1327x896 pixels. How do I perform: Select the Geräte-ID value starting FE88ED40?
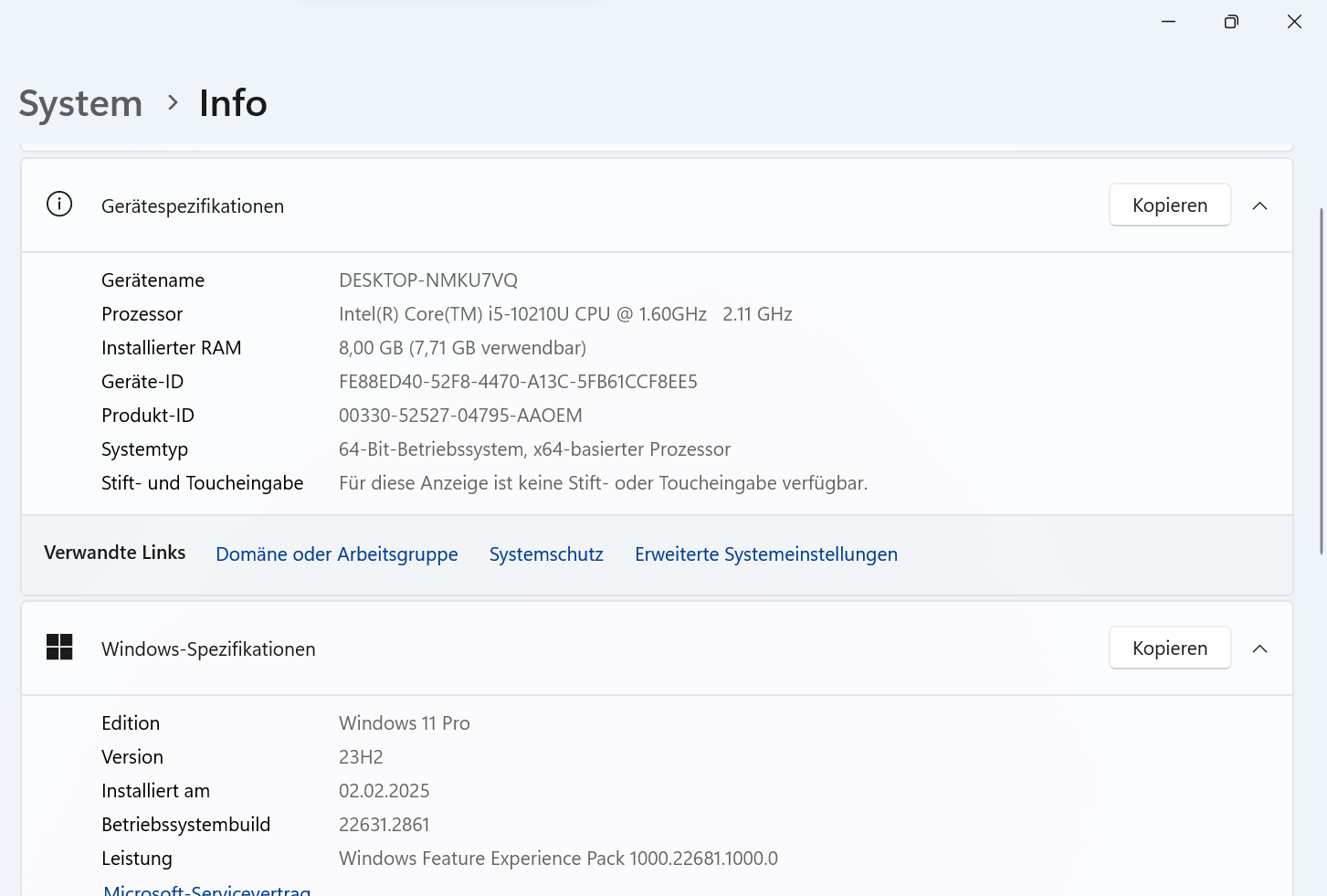coord(518,382)
